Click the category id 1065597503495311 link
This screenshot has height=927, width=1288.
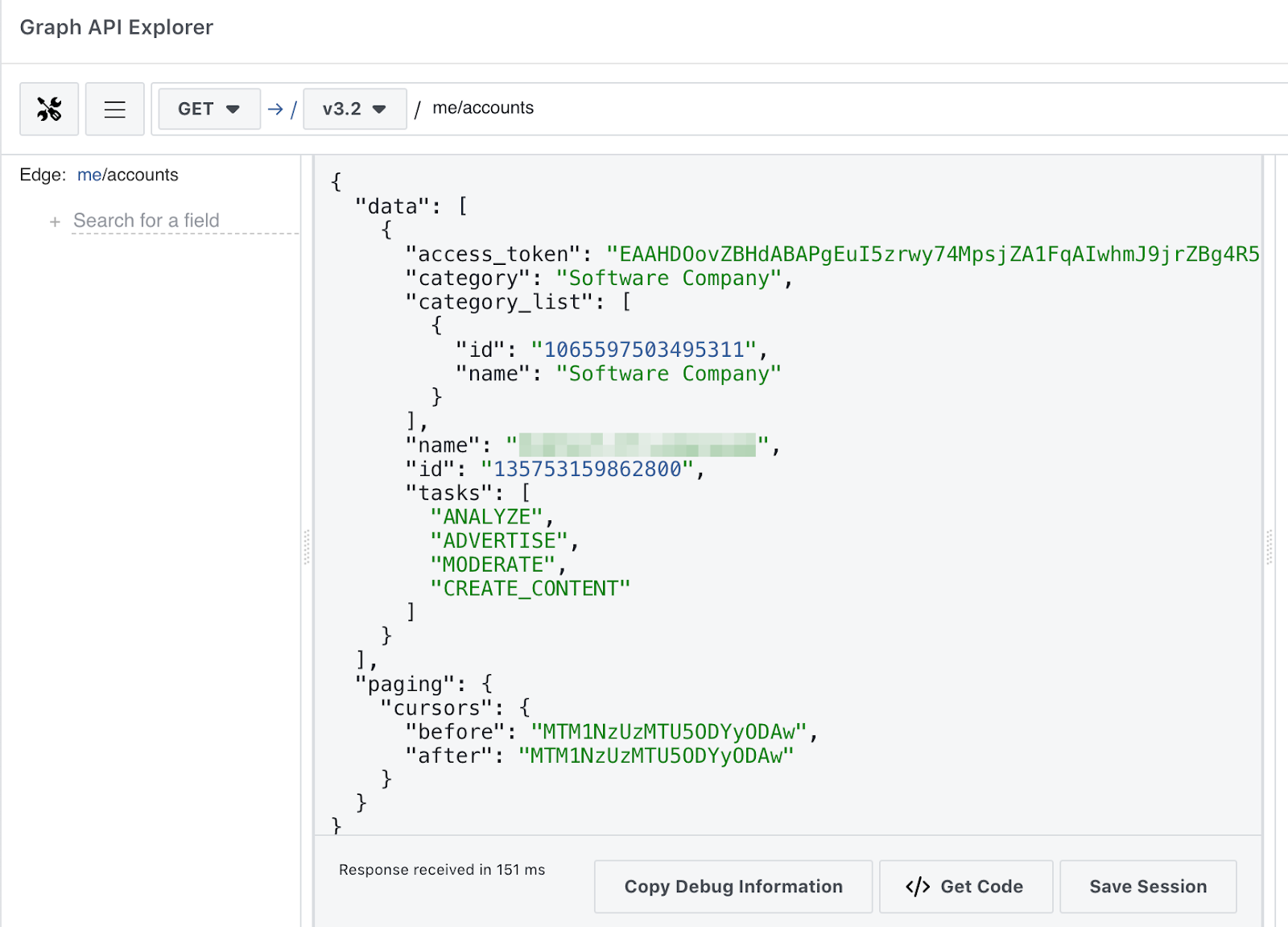click(644, 350)
